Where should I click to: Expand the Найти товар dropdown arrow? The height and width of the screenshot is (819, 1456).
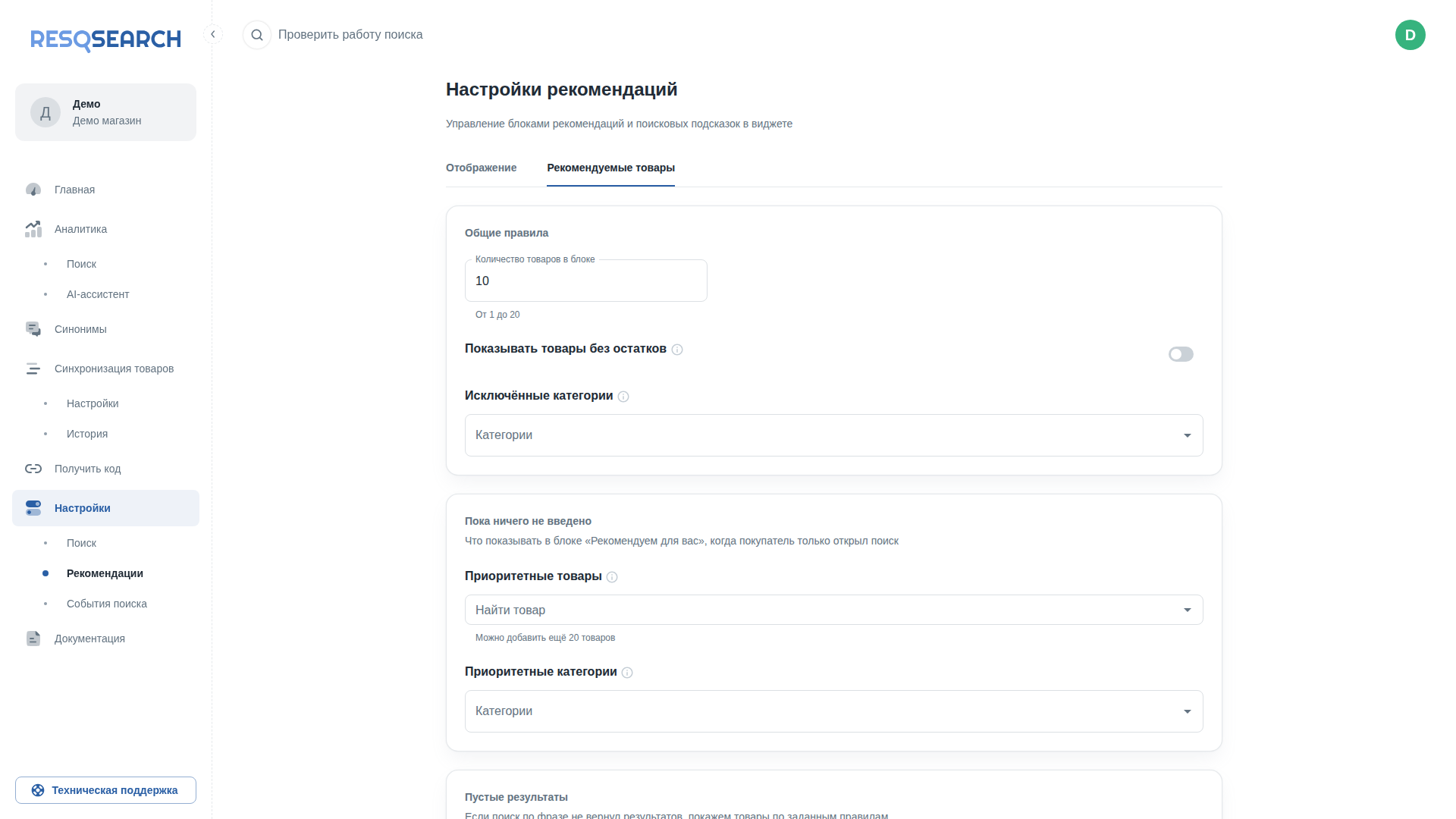[x=1188, y=610]
